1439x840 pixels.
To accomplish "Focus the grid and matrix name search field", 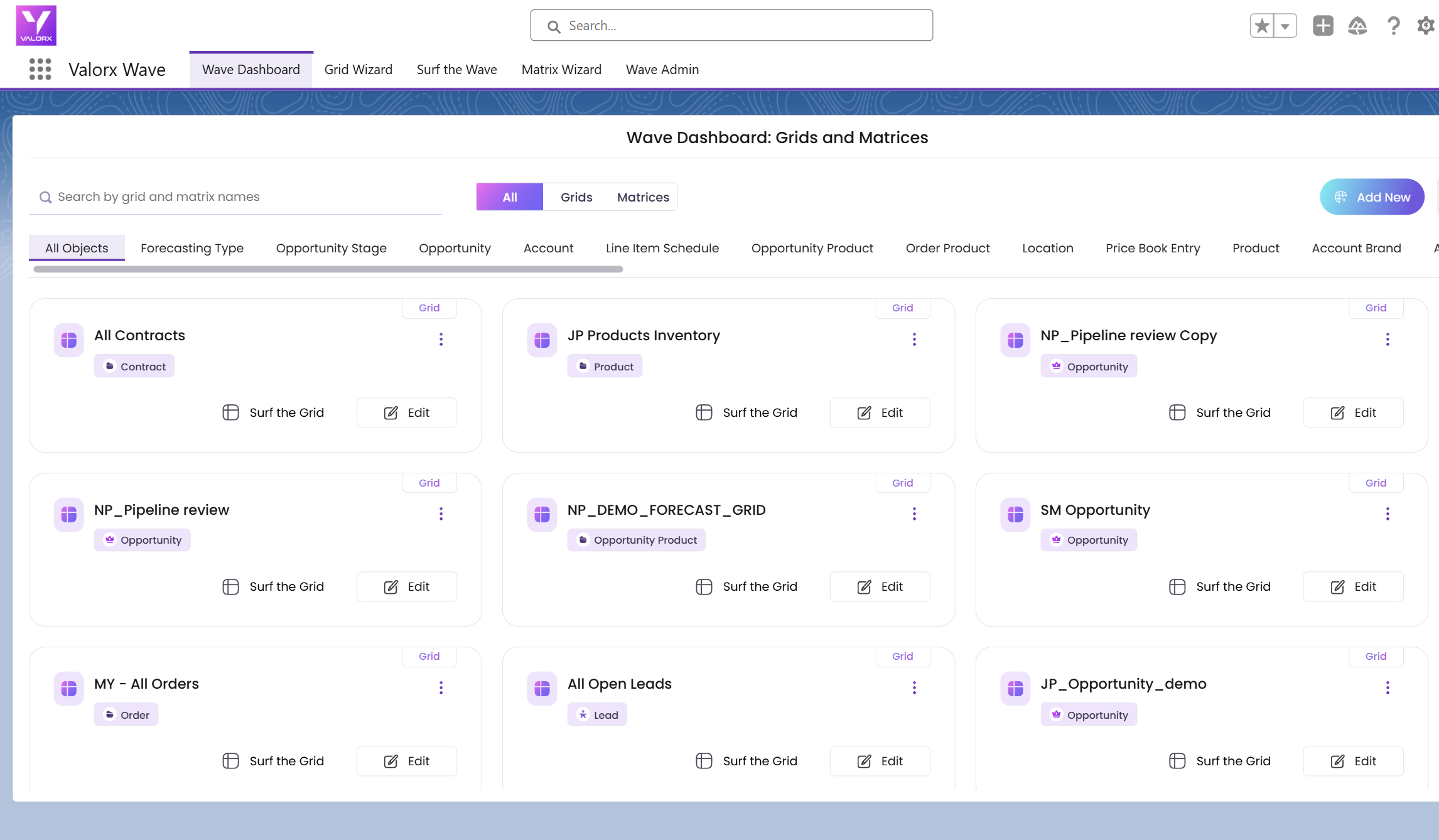I will pyautogui.click(x=235, y=197).
